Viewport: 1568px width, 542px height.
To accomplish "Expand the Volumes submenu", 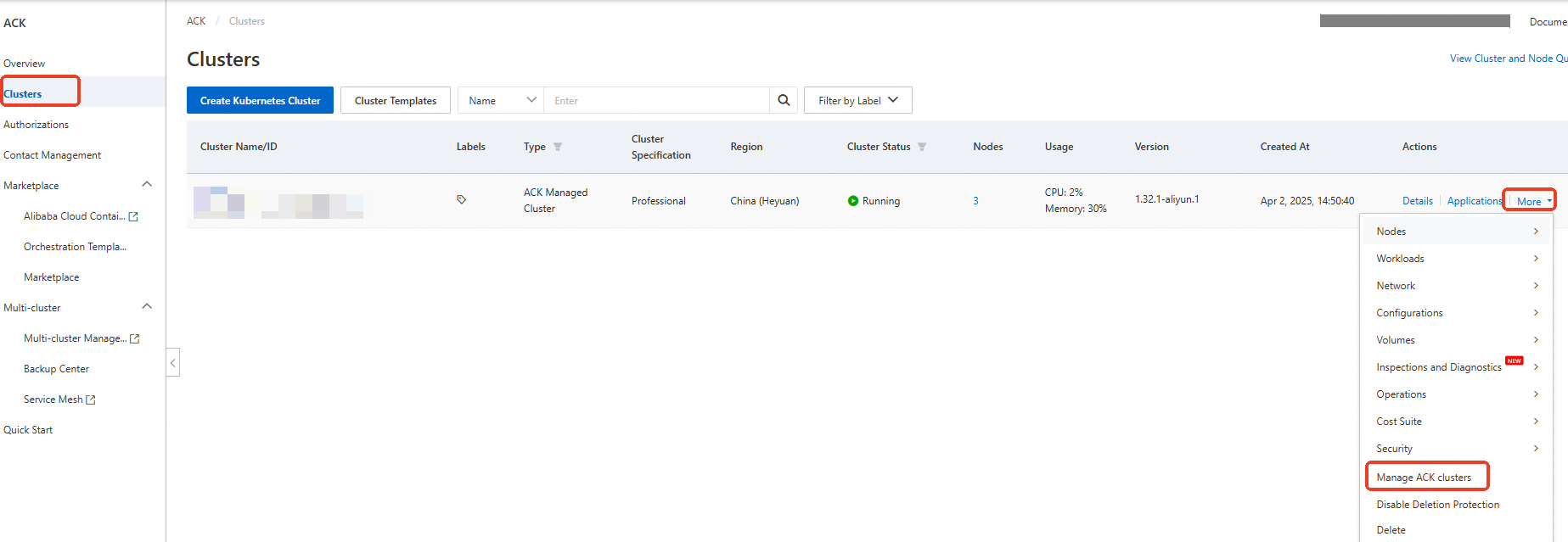I will click(x=1457, y=340).
